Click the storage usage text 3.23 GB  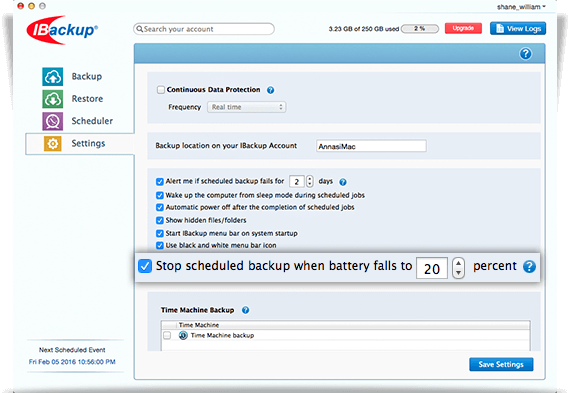click(x=364, y=29)
